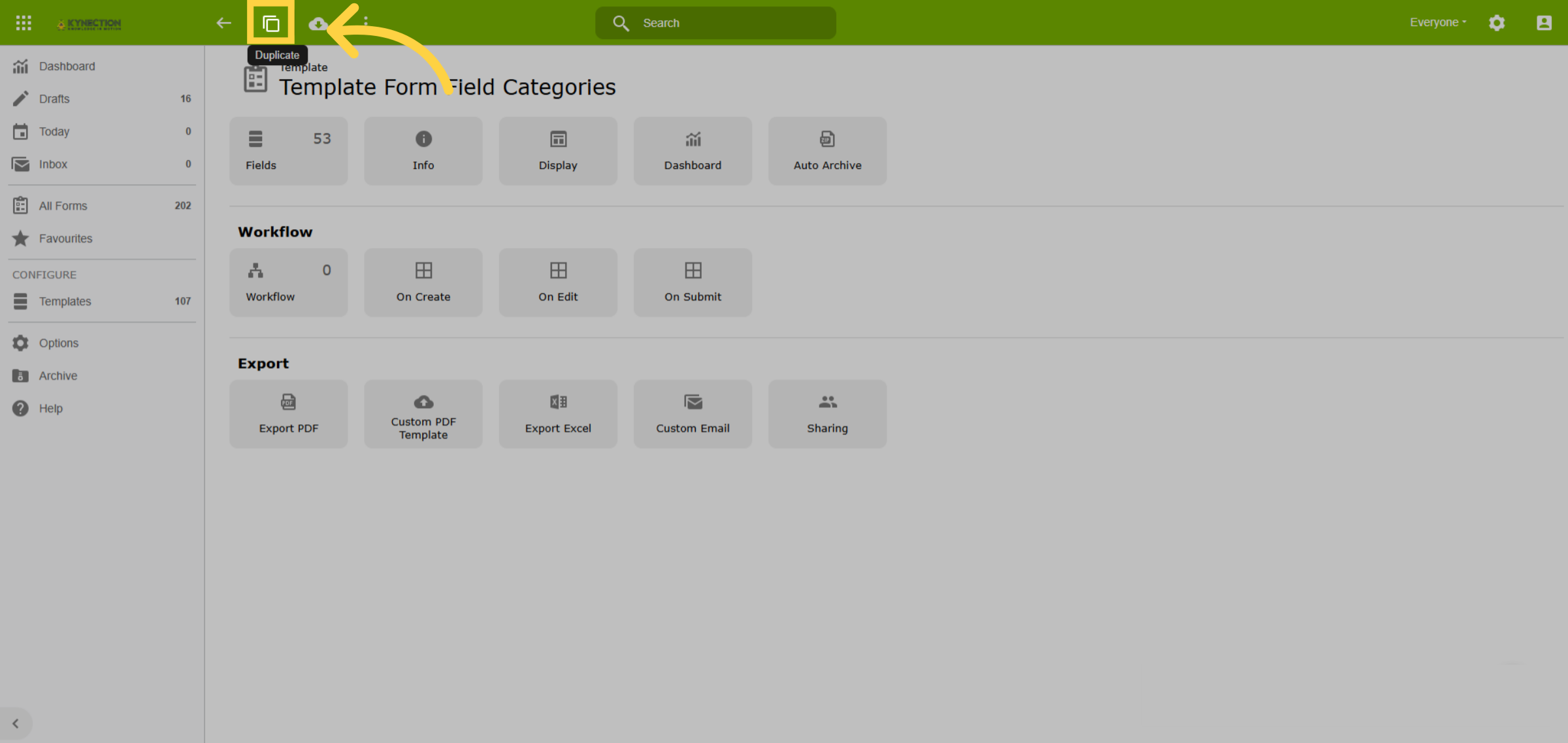Duplicate this template with the Duplicate icon
The height and width of the screenshot is (743, 1568).
270,24
